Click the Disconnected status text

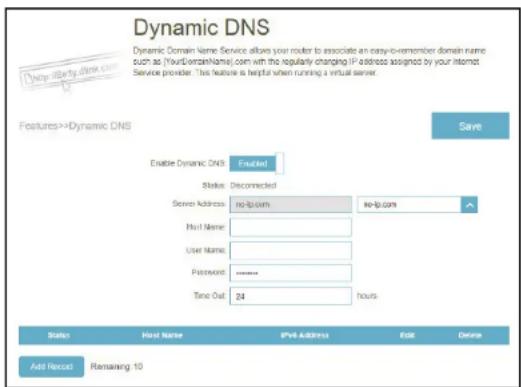pyautogui.click(x=253, y=185)
